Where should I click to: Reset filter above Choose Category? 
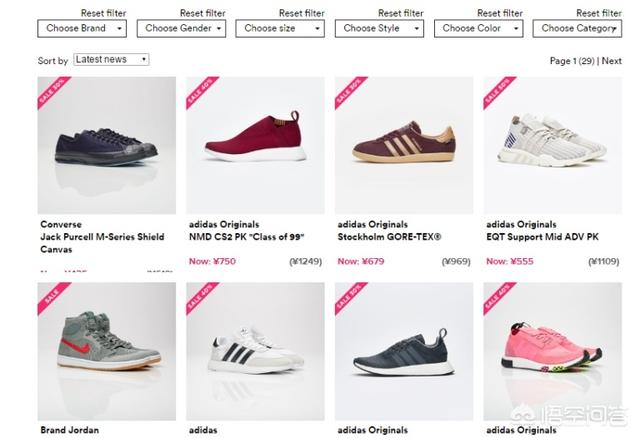[599, 13]
